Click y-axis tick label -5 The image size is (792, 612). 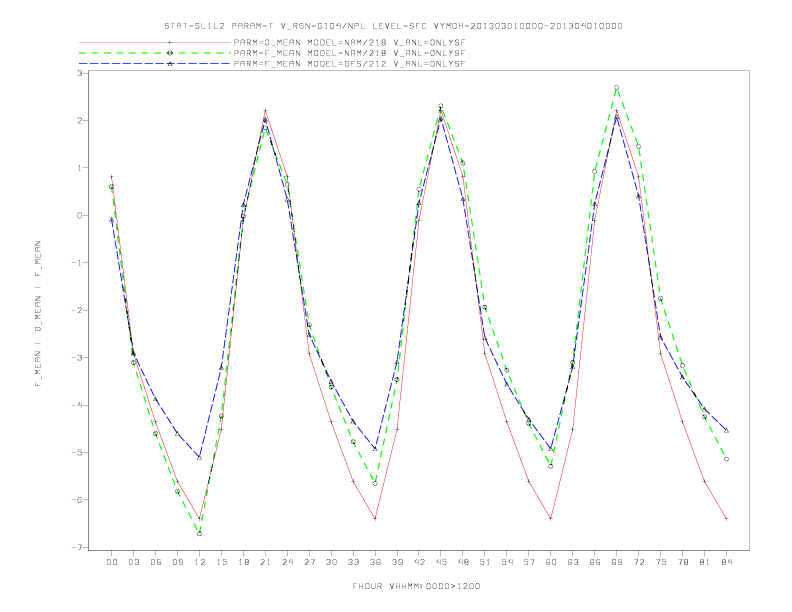(78, 453)
